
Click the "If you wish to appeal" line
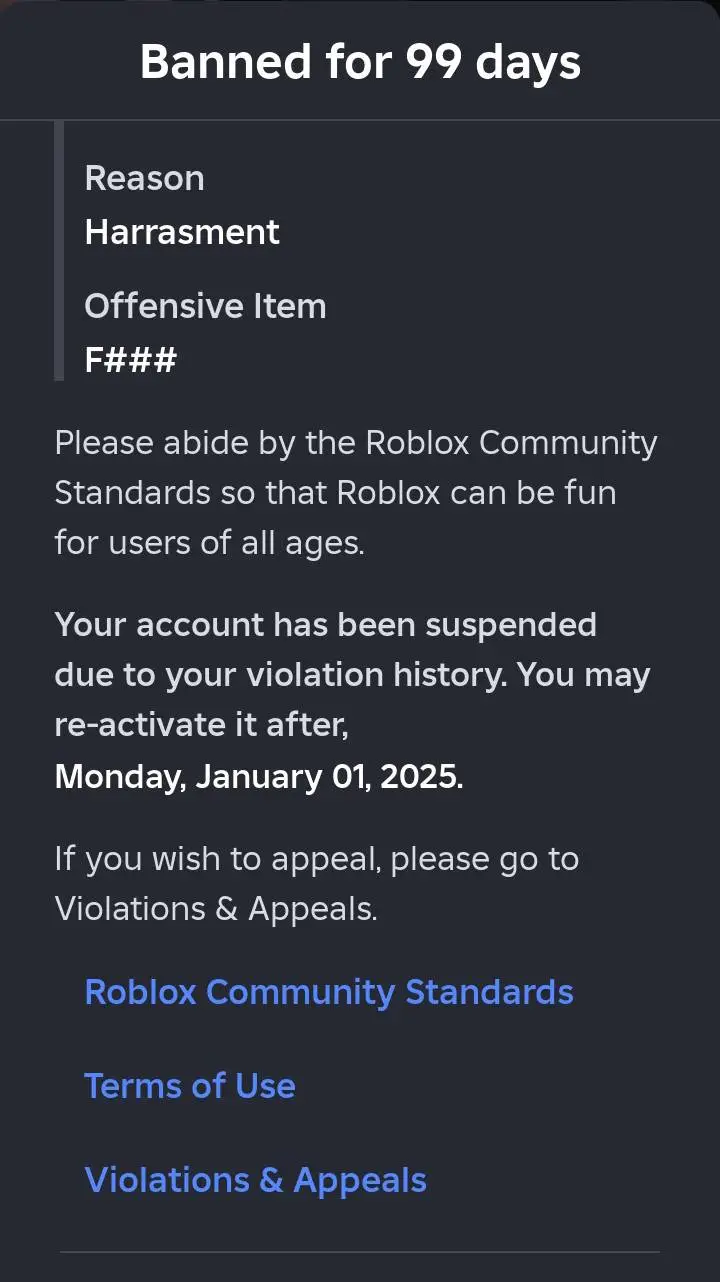(x=316, y=859)
